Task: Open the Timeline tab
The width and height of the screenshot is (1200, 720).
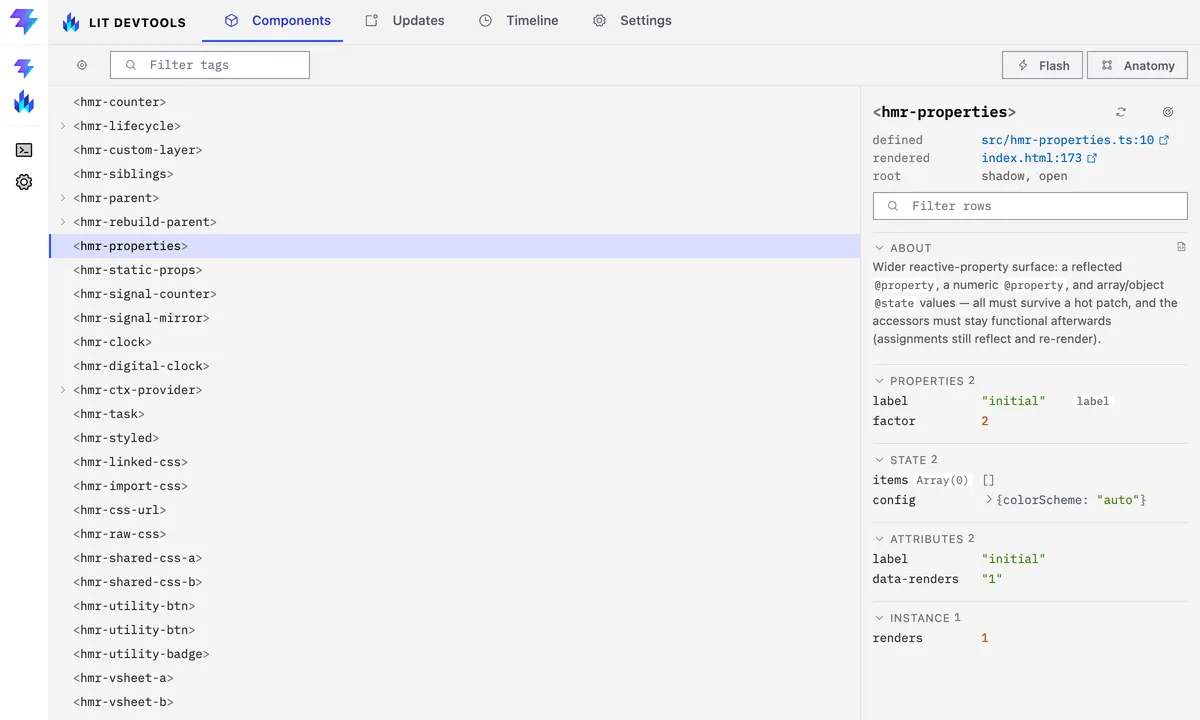Action: [518, 21]
